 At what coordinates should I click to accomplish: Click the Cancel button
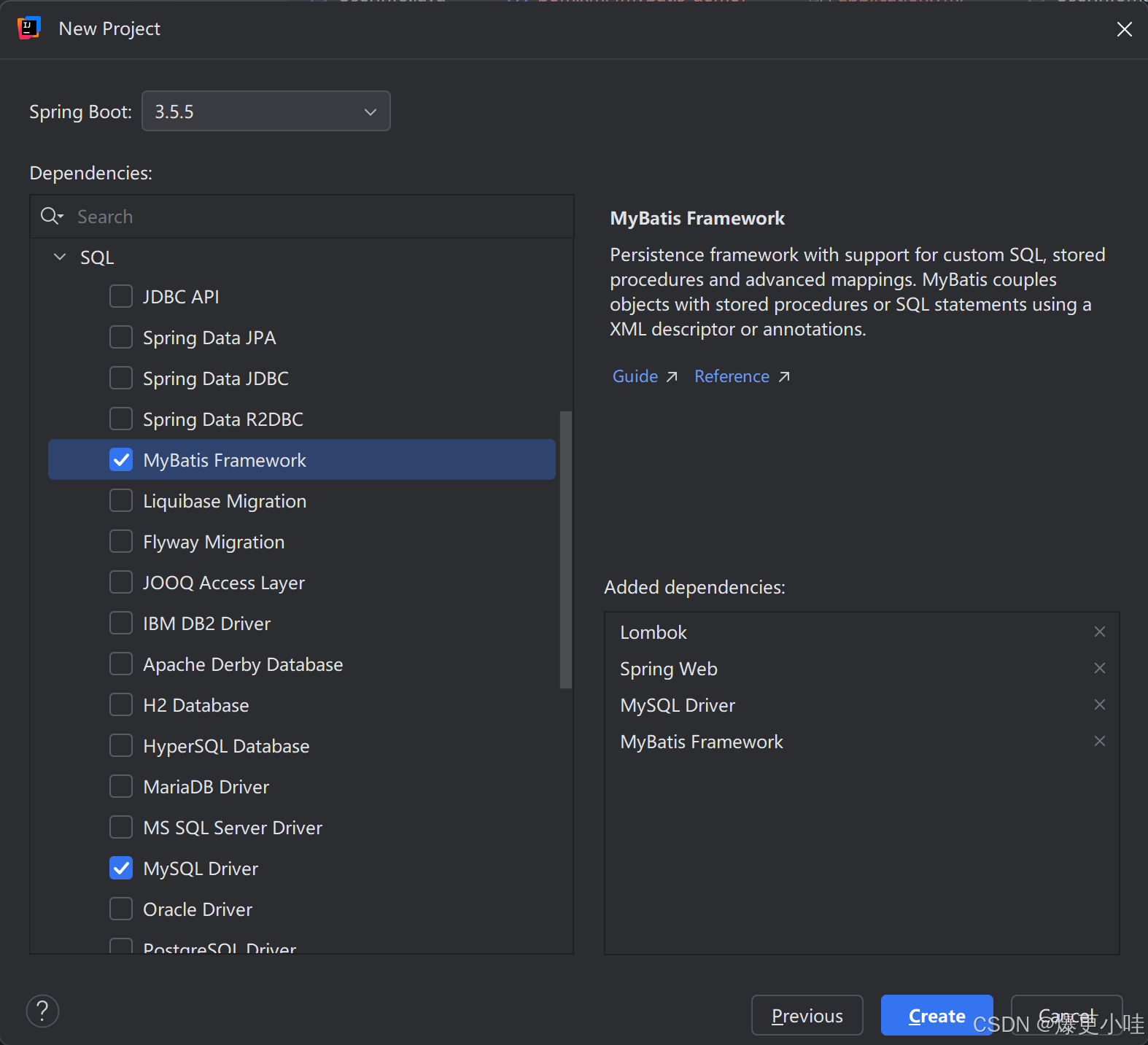coord(1067,1015)
